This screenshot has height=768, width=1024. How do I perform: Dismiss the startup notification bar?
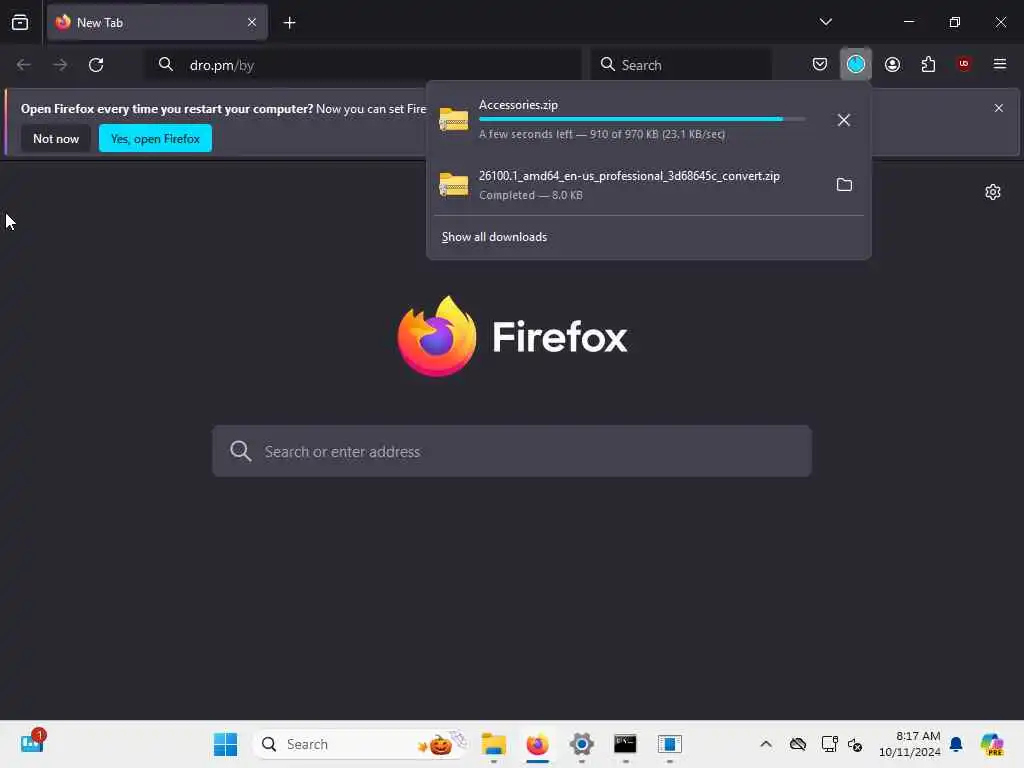point(999,108)
